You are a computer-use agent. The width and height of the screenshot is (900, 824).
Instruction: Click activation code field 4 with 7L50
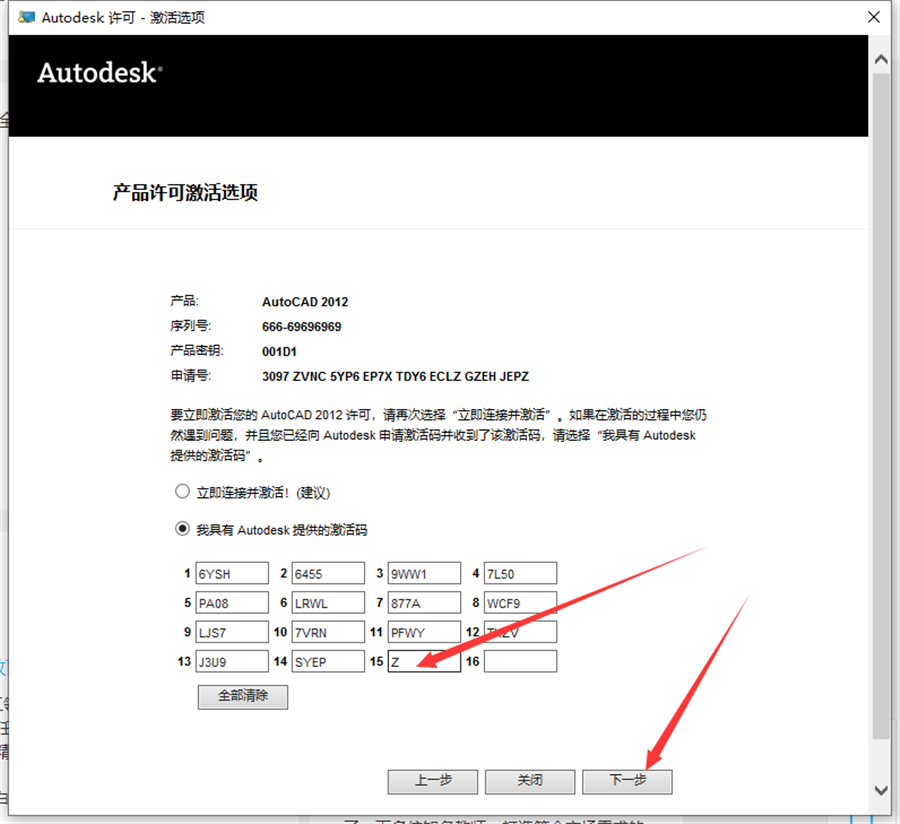pyautogui.click(x=520, y=573)
